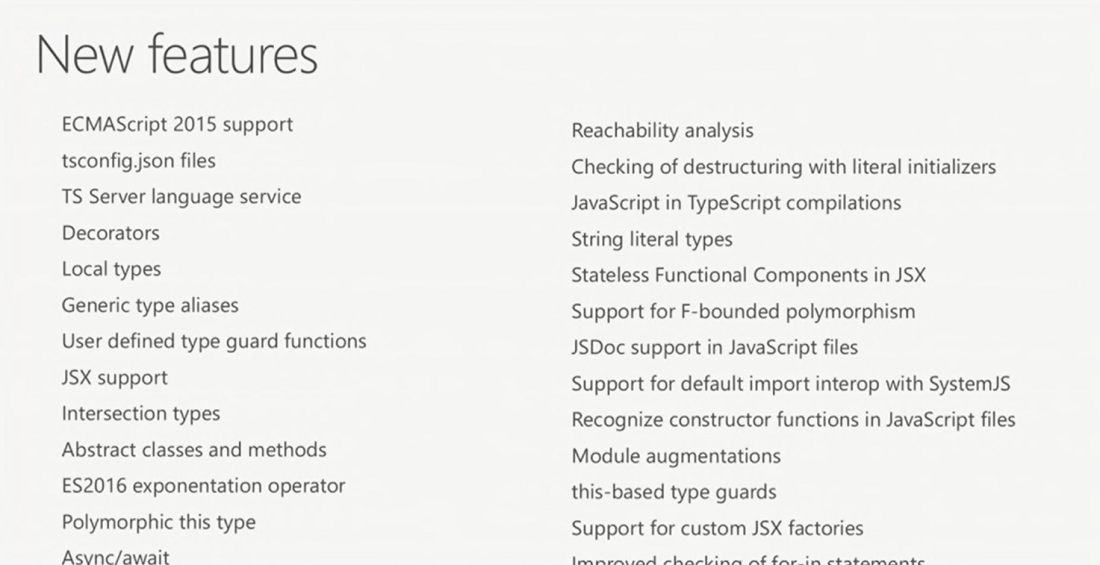
Task: Click "ES2016 exponentation operator" line
Action: (x=203, y=486)
